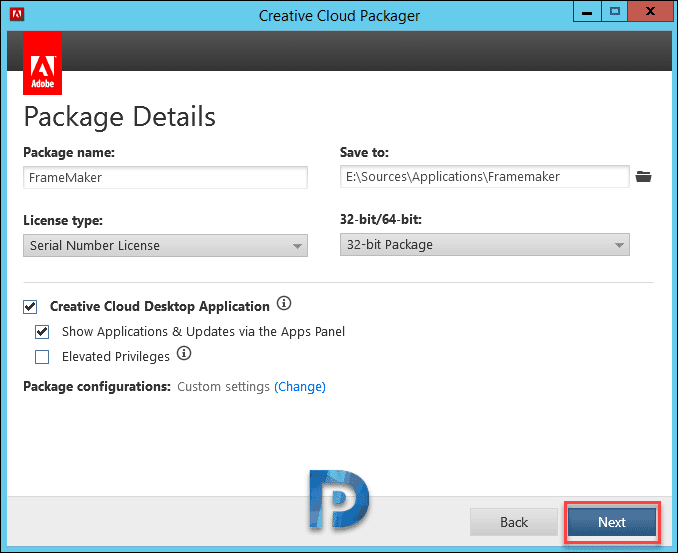This screenshot has width=678, height=553.
Task: Open the 32-bit/64-bit package dropdown
Action: pos(485,245)
